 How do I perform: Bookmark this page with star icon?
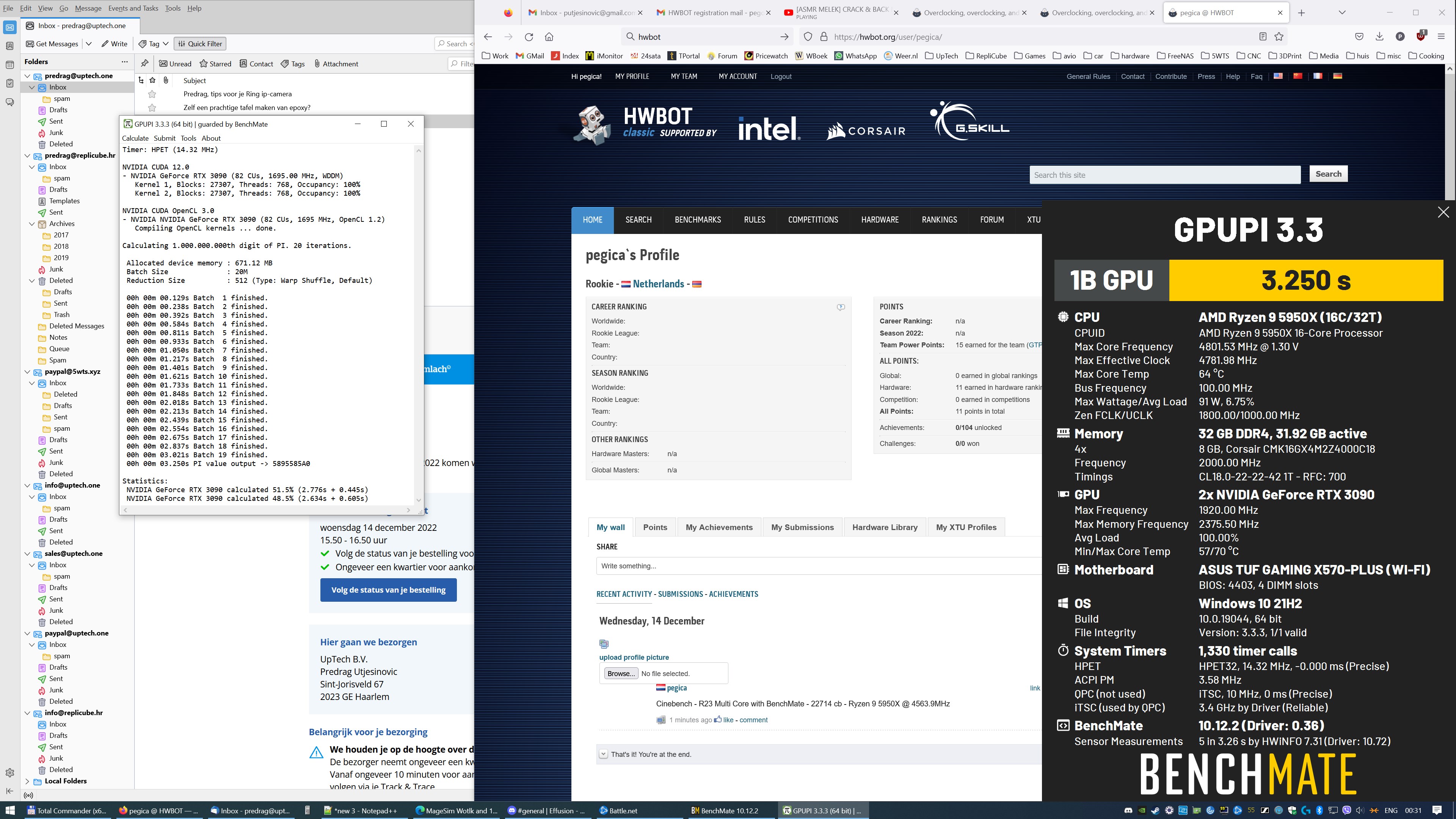[1279, 37]
